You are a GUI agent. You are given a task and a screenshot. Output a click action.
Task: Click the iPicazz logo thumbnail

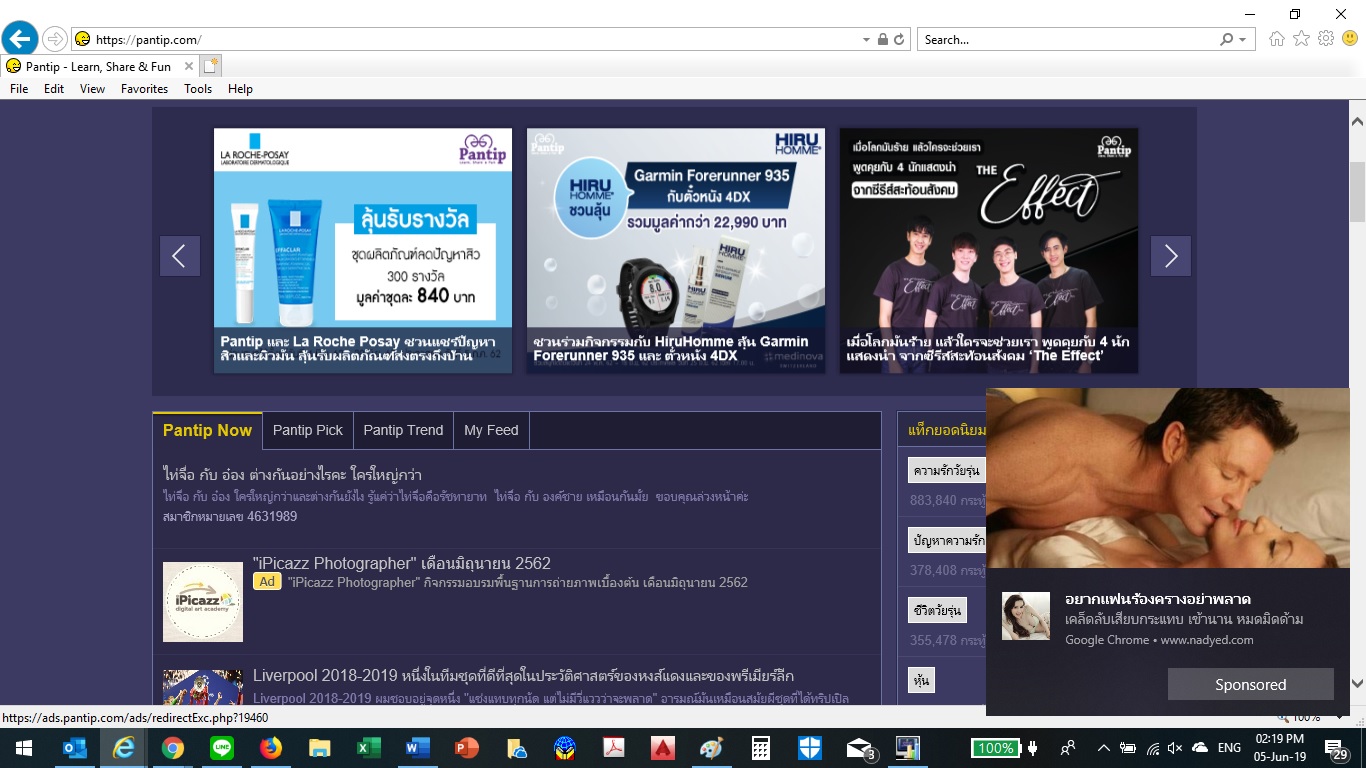pyautogui.click(x=203, y=602)
